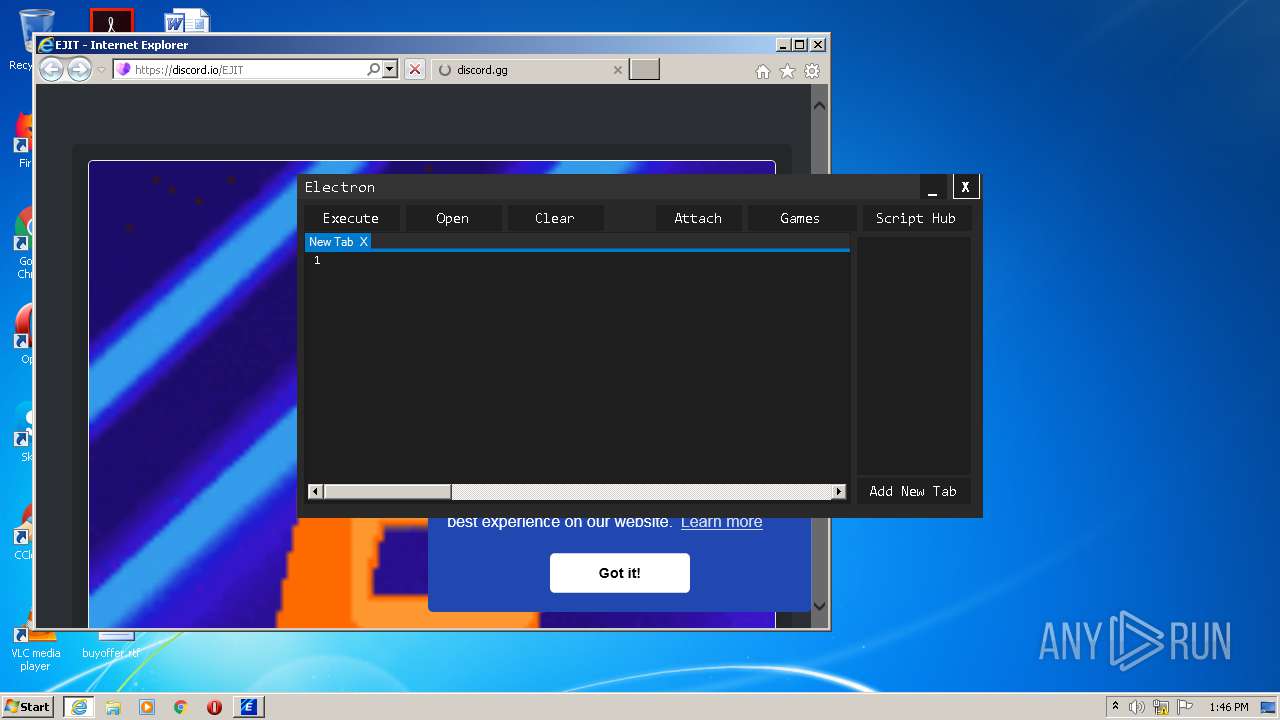Open Windows Explorer from taskbar
The image size is (1280, 720).
(113, 707)
